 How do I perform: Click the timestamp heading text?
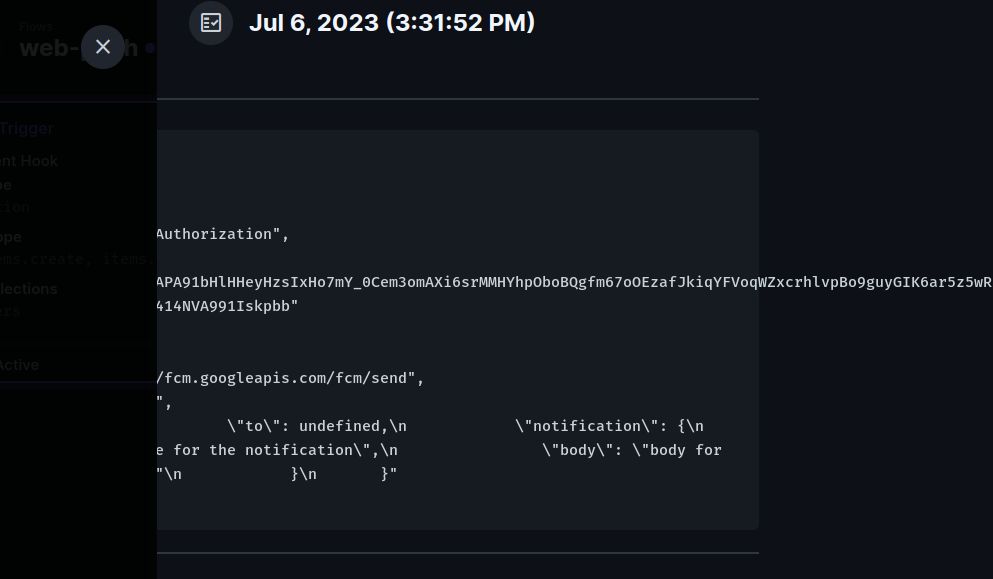click(x=391, y=22)
